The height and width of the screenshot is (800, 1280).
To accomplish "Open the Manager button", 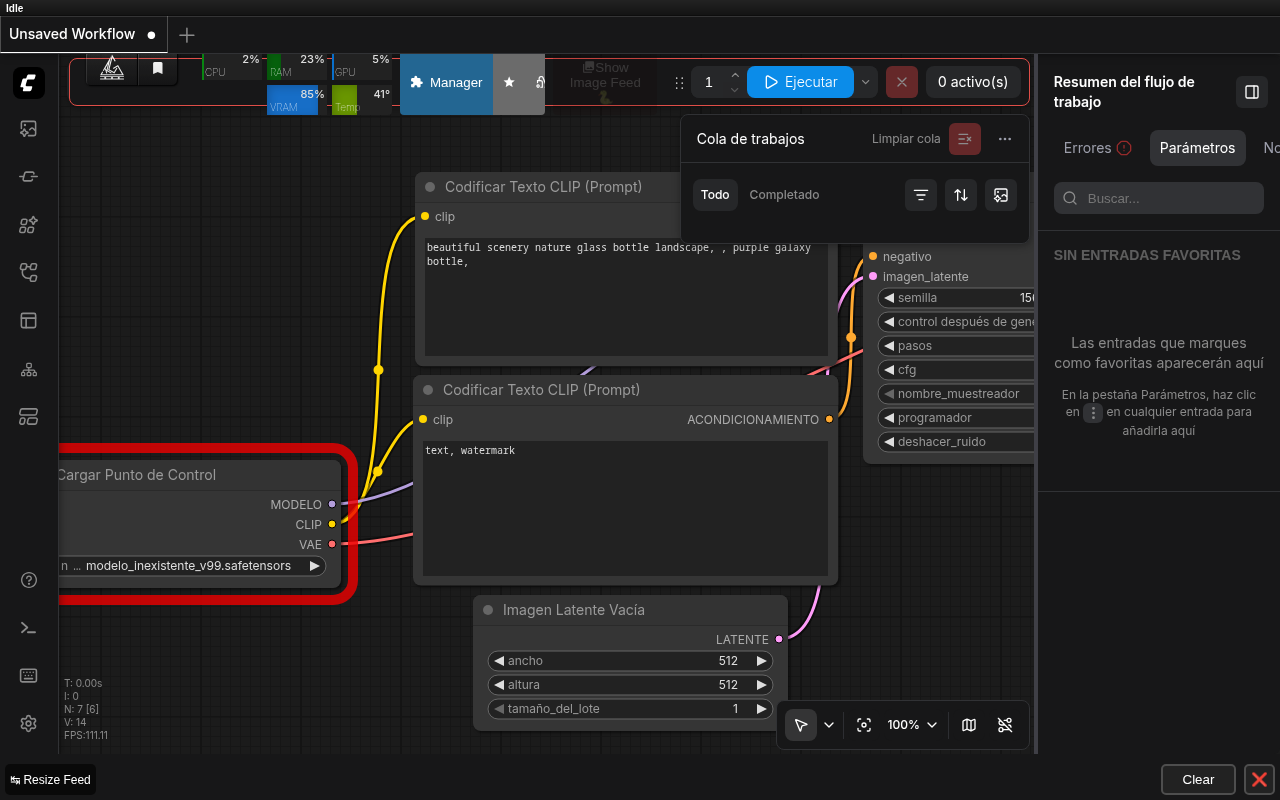I will 446,82.
